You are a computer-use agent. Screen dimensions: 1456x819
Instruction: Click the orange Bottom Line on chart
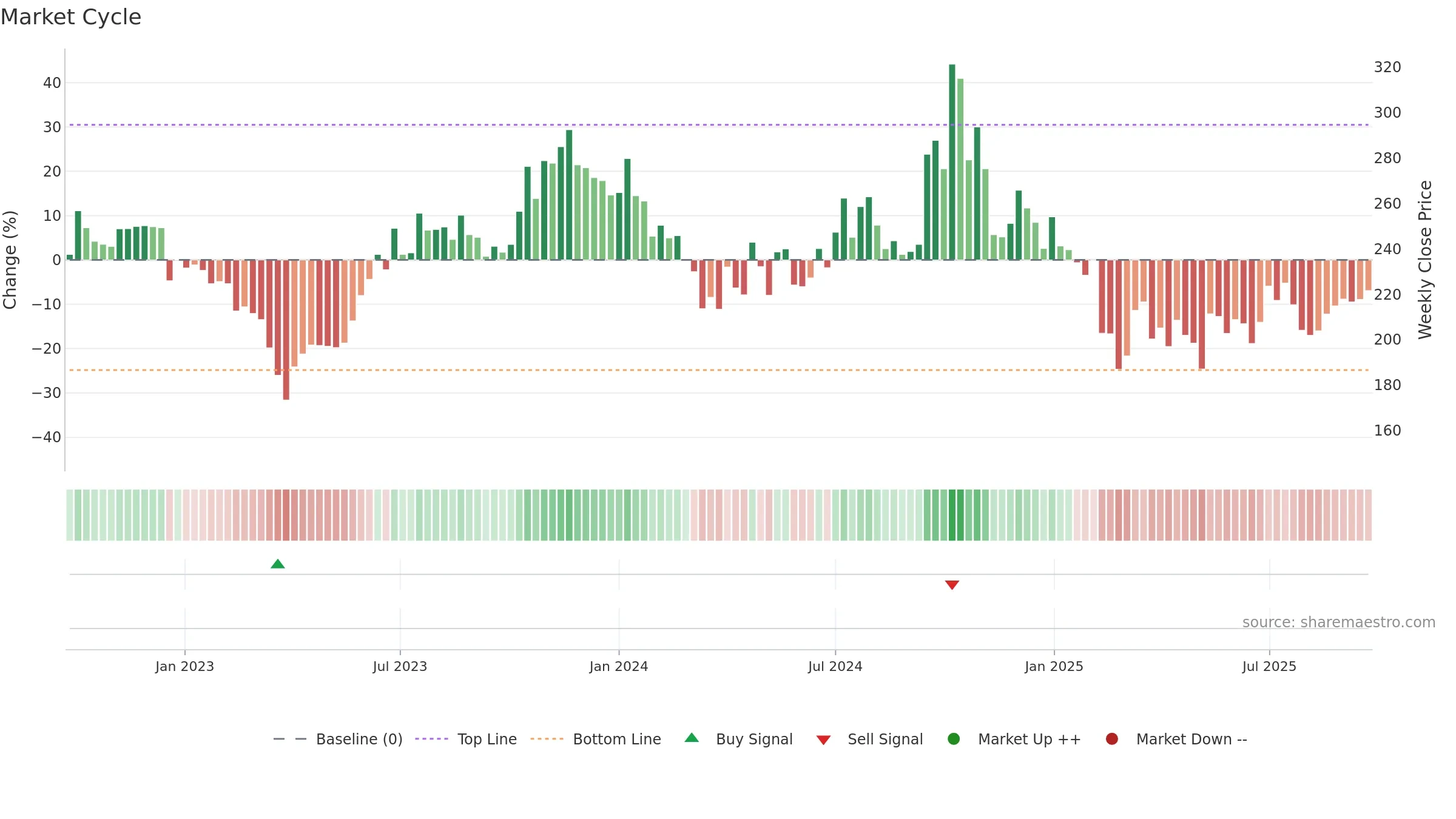coord(719,370)
